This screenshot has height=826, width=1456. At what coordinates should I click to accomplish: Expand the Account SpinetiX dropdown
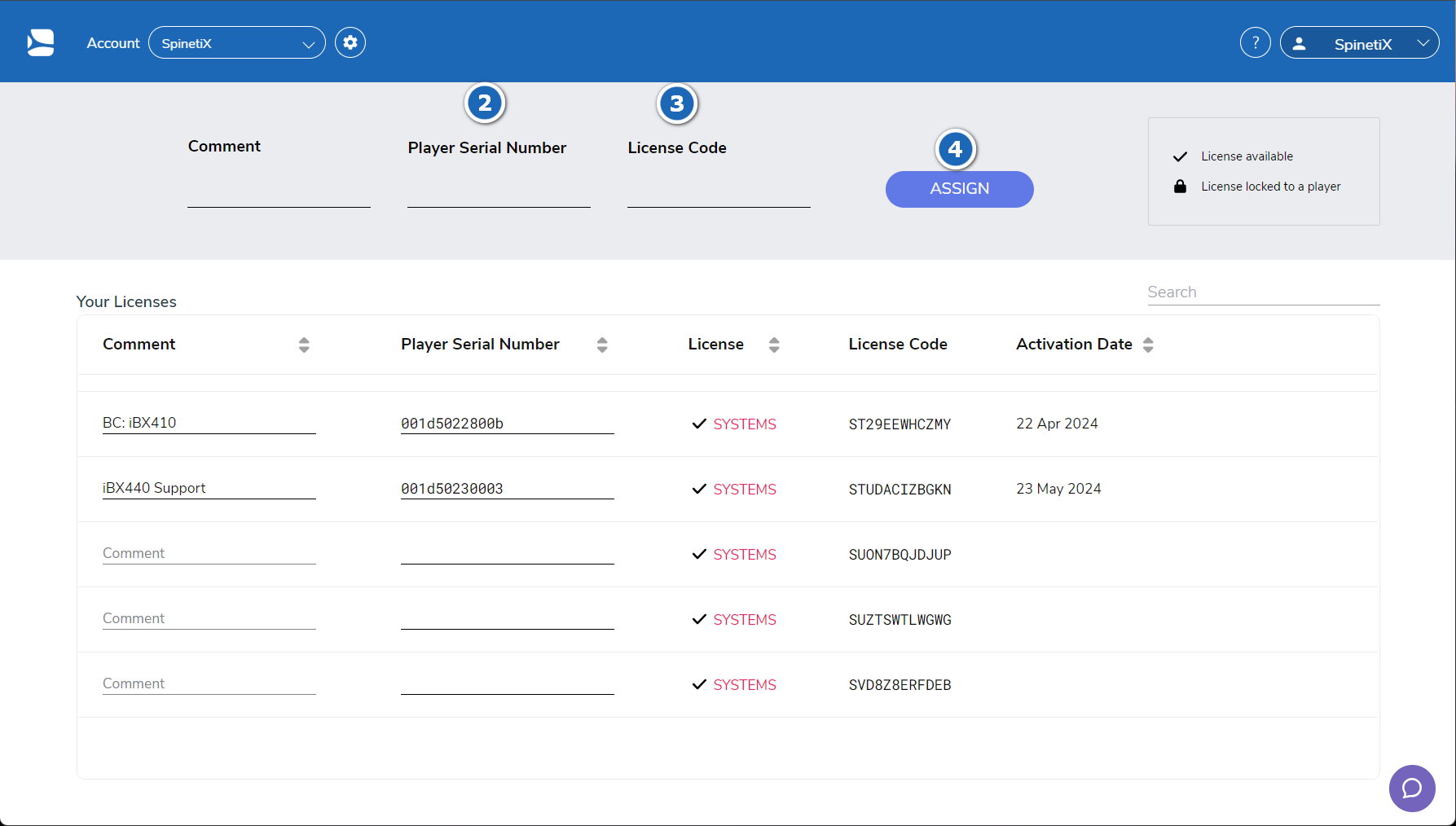[237, 43]
